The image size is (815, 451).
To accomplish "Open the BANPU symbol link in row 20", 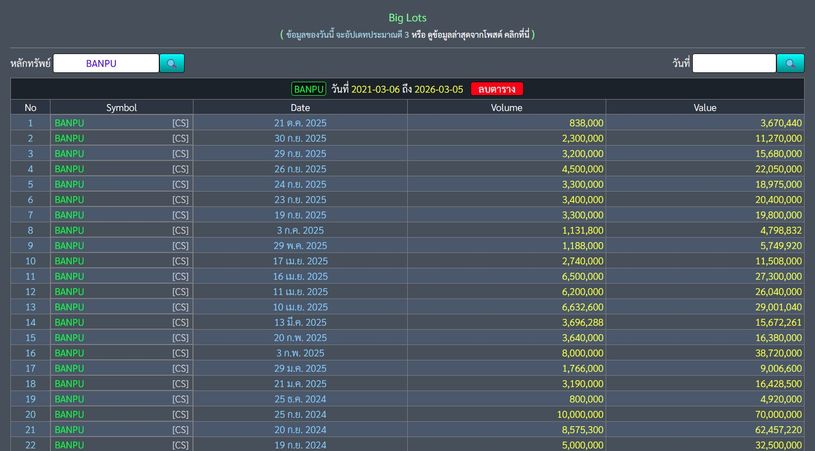I will tap(69, 414).
